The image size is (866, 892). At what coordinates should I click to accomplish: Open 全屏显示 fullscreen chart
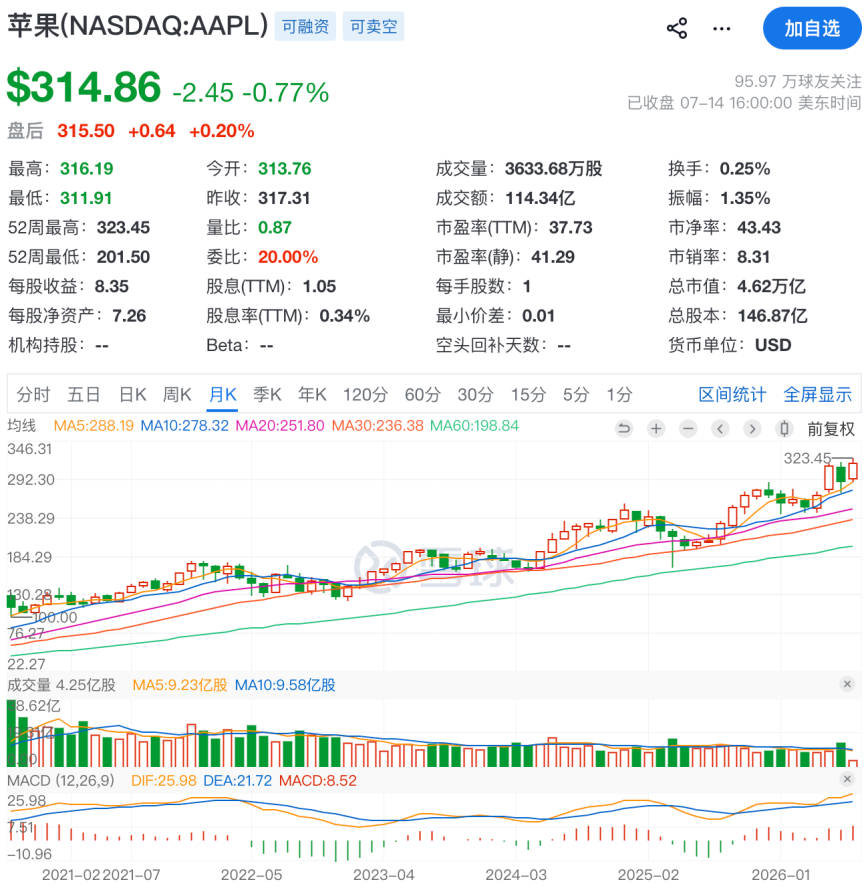(x=817, y=394)
